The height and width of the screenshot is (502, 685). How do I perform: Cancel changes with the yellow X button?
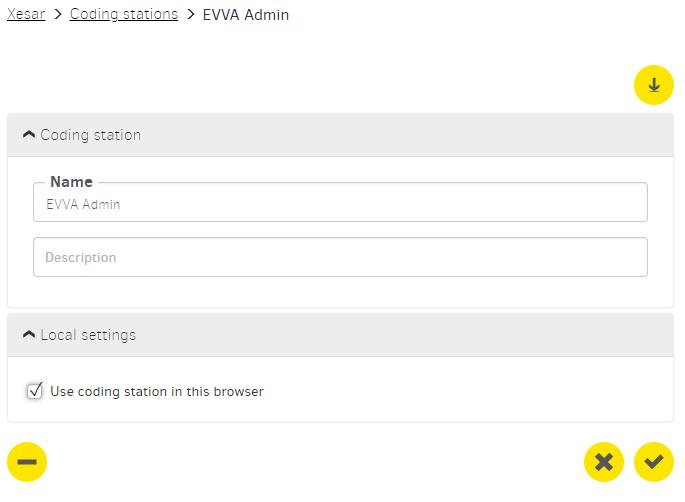604,462
